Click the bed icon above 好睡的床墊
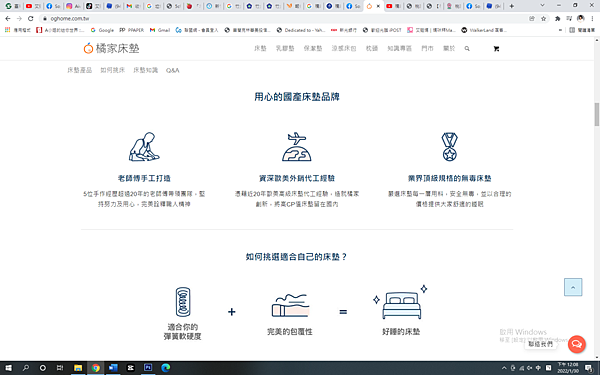The image size is (600, 375). (x=401, y=302)
